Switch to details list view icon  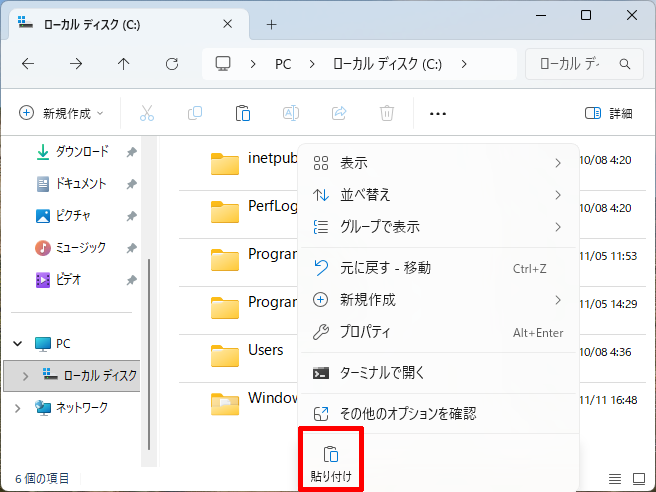(x=615, y=479)
